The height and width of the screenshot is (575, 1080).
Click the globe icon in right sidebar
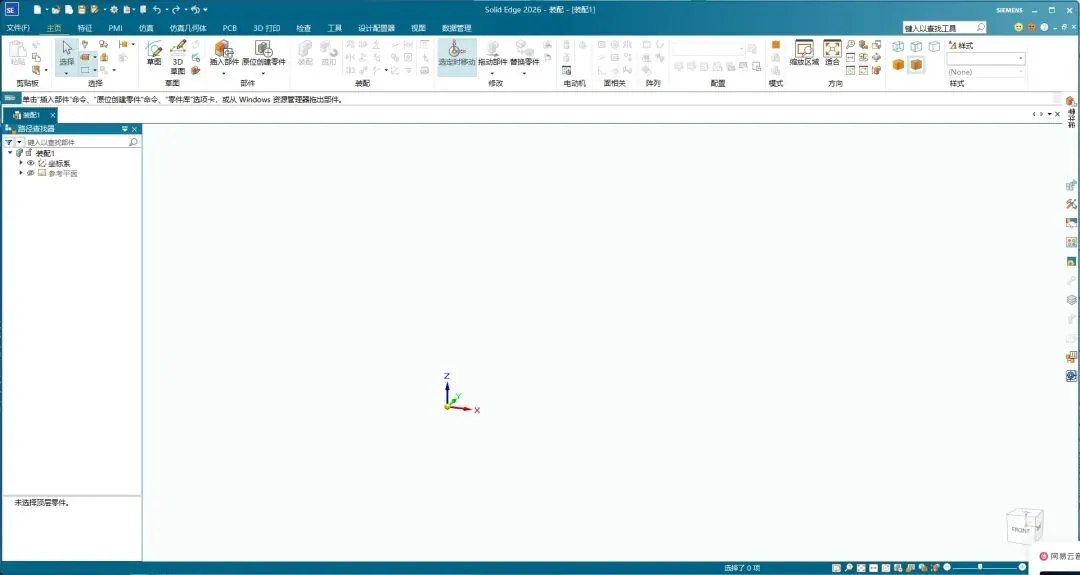click(1071, 376)
